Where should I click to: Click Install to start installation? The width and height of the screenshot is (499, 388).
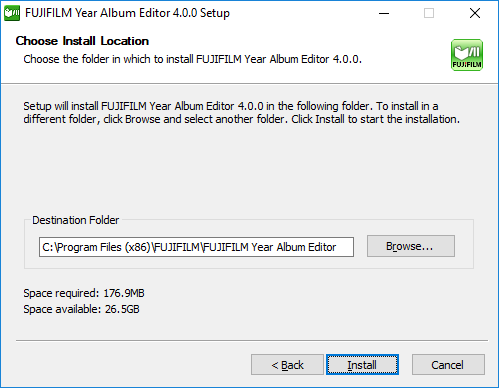click(362, 365)
